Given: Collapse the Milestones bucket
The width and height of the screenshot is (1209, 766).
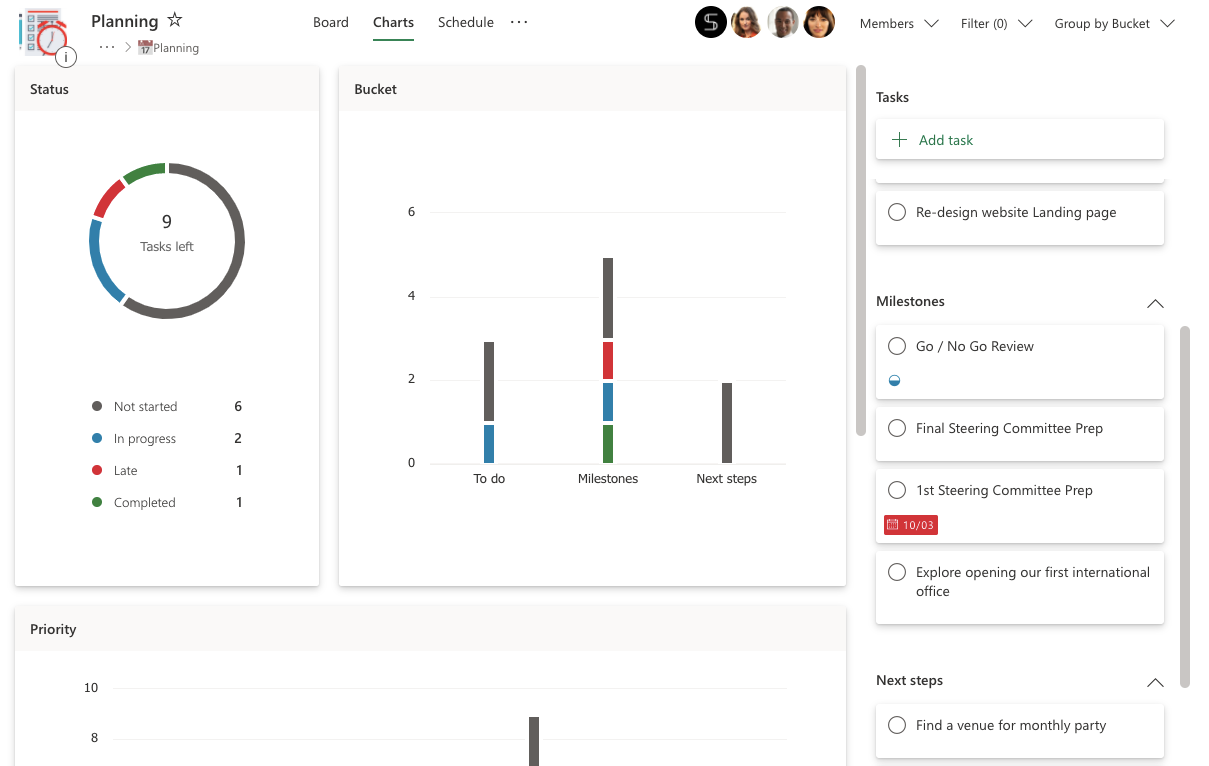Looking at the screenshot, I should [x=1155, y=303].
